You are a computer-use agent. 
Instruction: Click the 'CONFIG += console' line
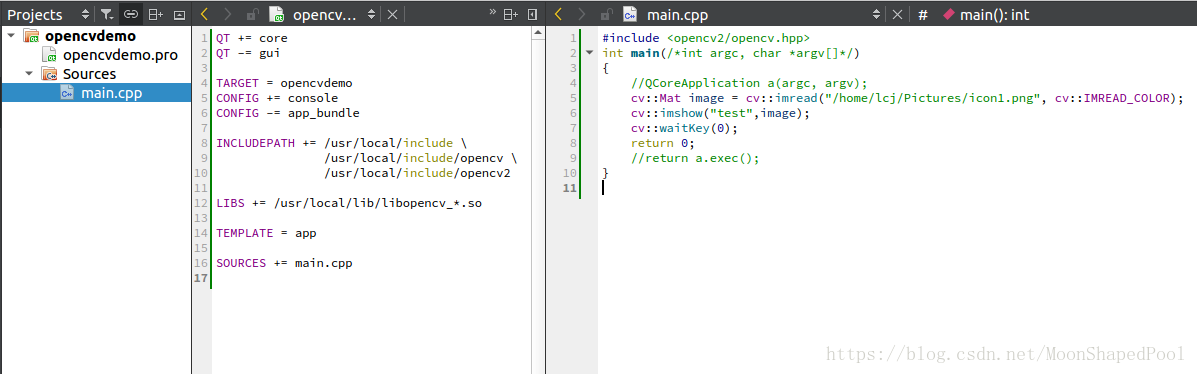276,98
